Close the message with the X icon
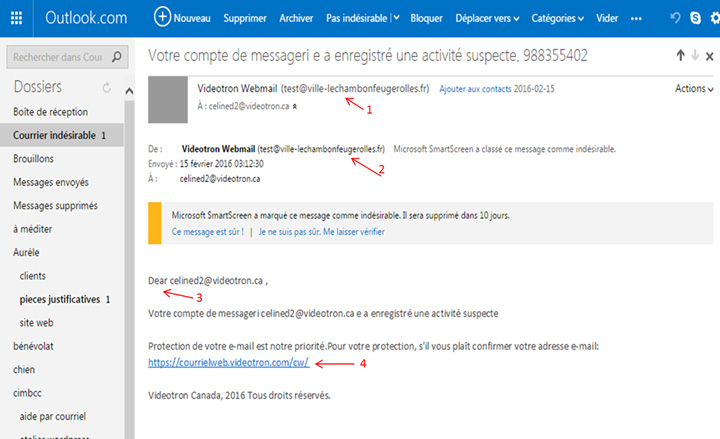The image size is (720, 439). click(x=709, y=56)
